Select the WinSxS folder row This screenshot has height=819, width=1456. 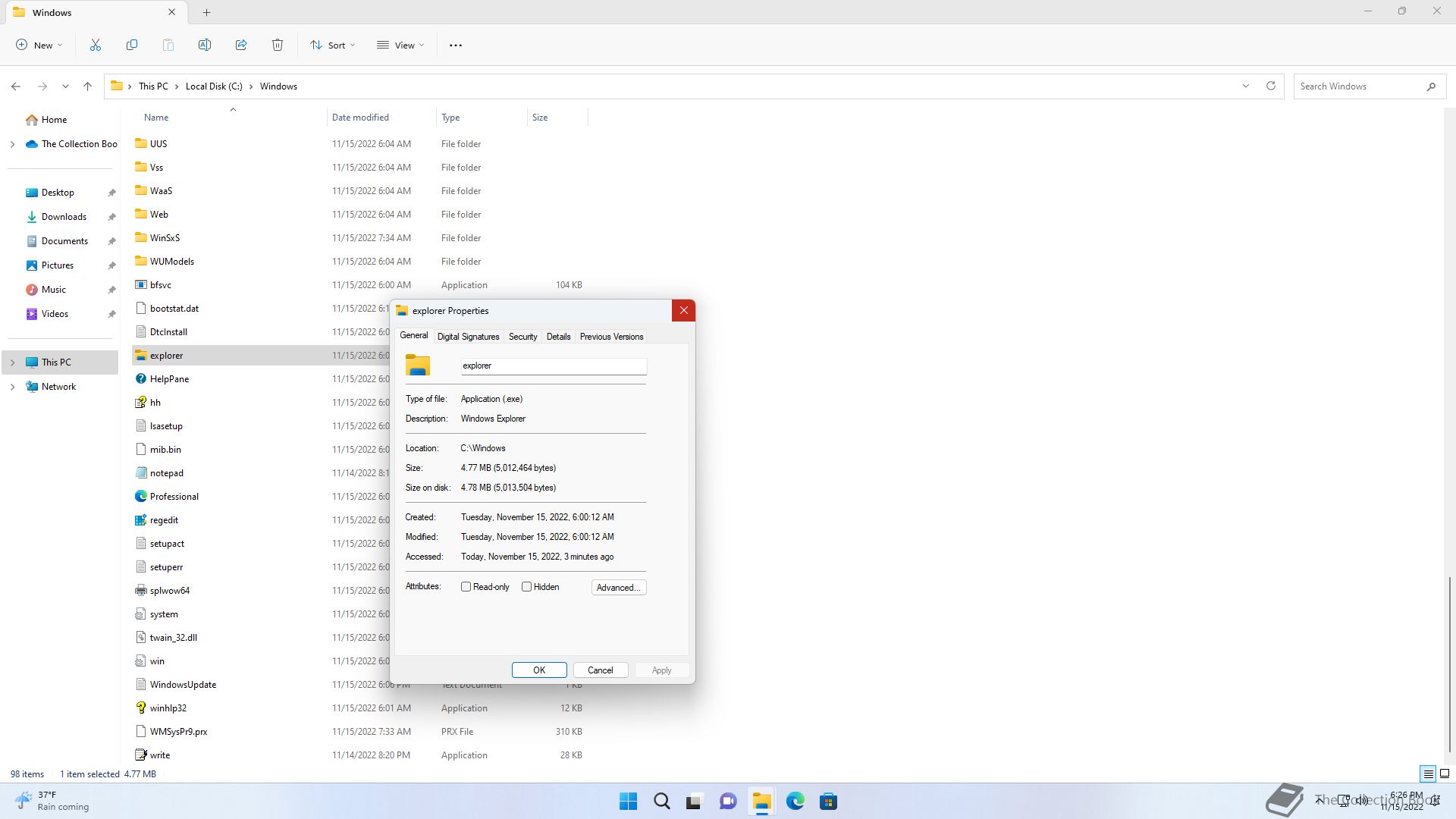(359, 238)
